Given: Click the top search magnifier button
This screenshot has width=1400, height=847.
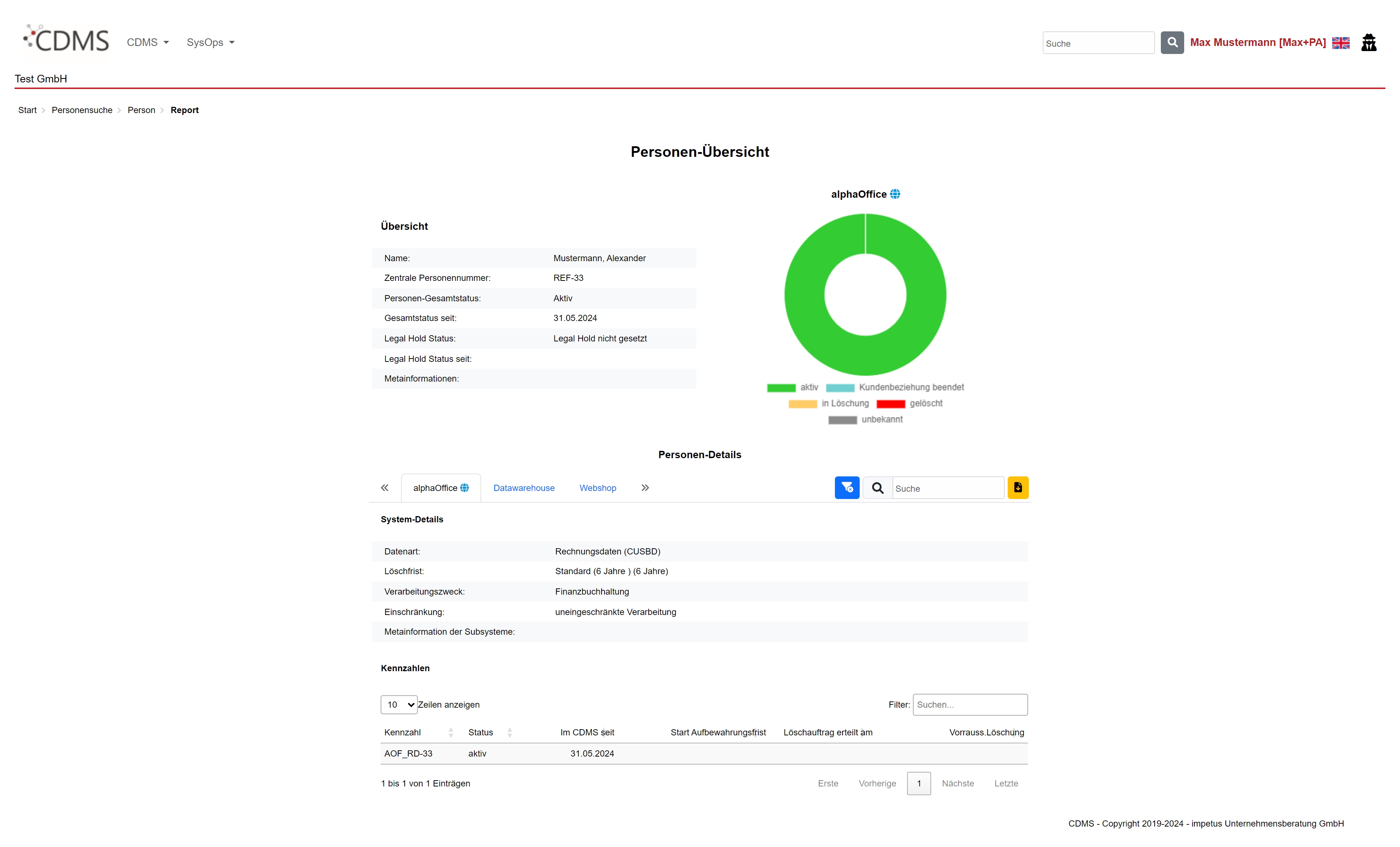Looking at the screenshot, I should (1172, 43).
